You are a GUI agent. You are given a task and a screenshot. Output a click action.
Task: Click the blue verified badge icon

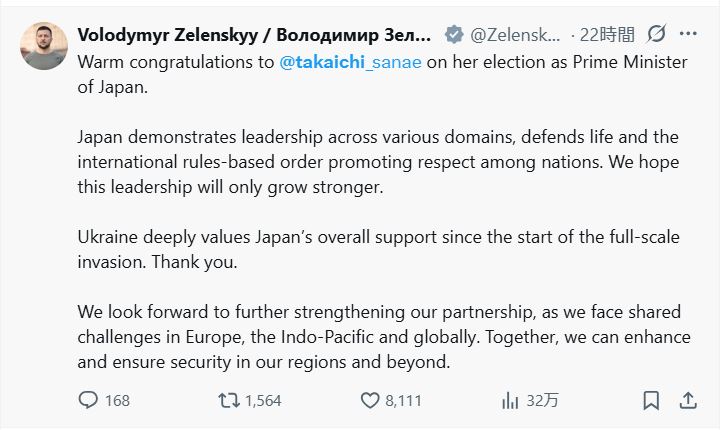453,34
